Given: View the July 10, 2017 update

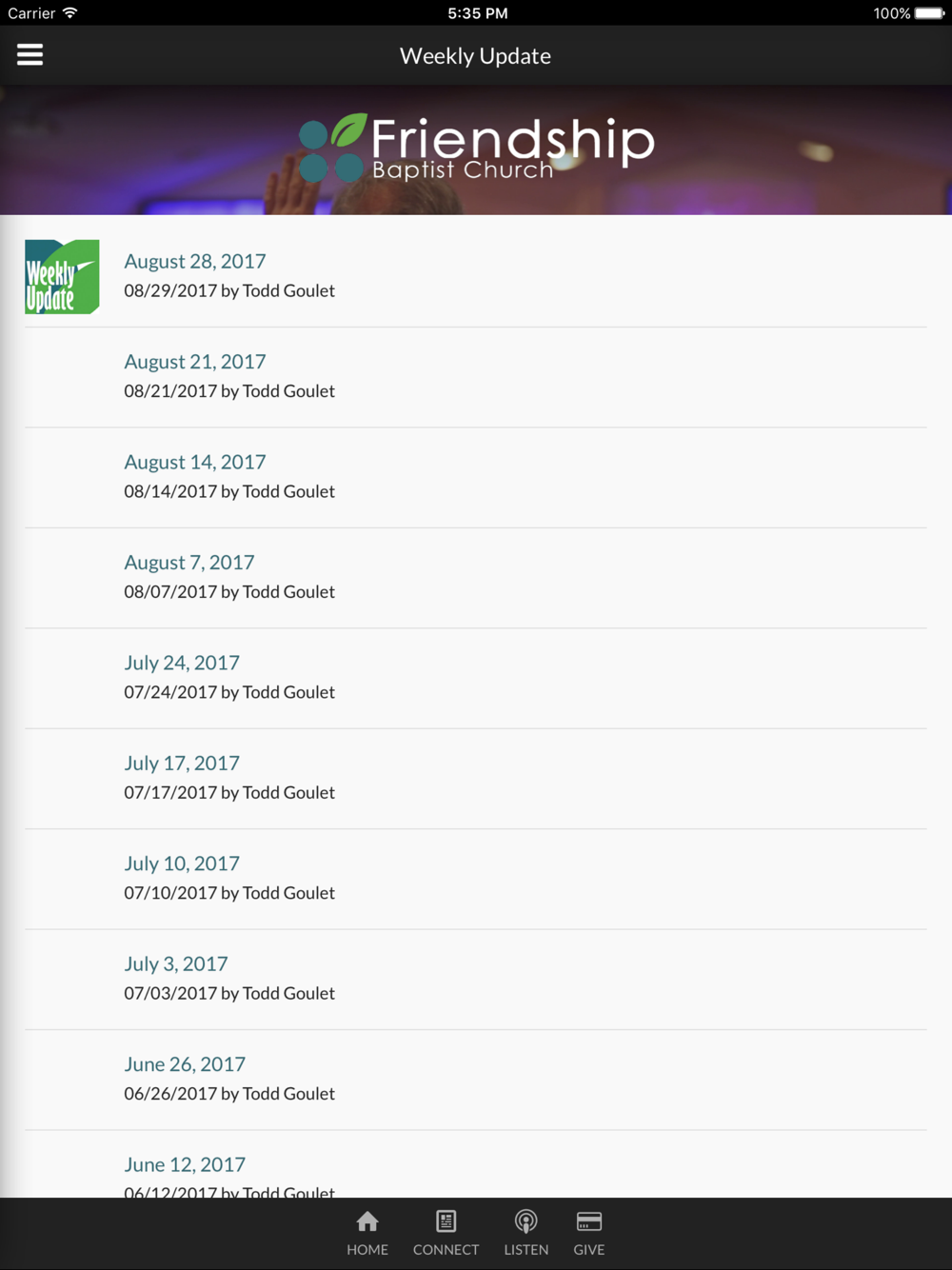Looking at the screenshot, I should (476, 879).
